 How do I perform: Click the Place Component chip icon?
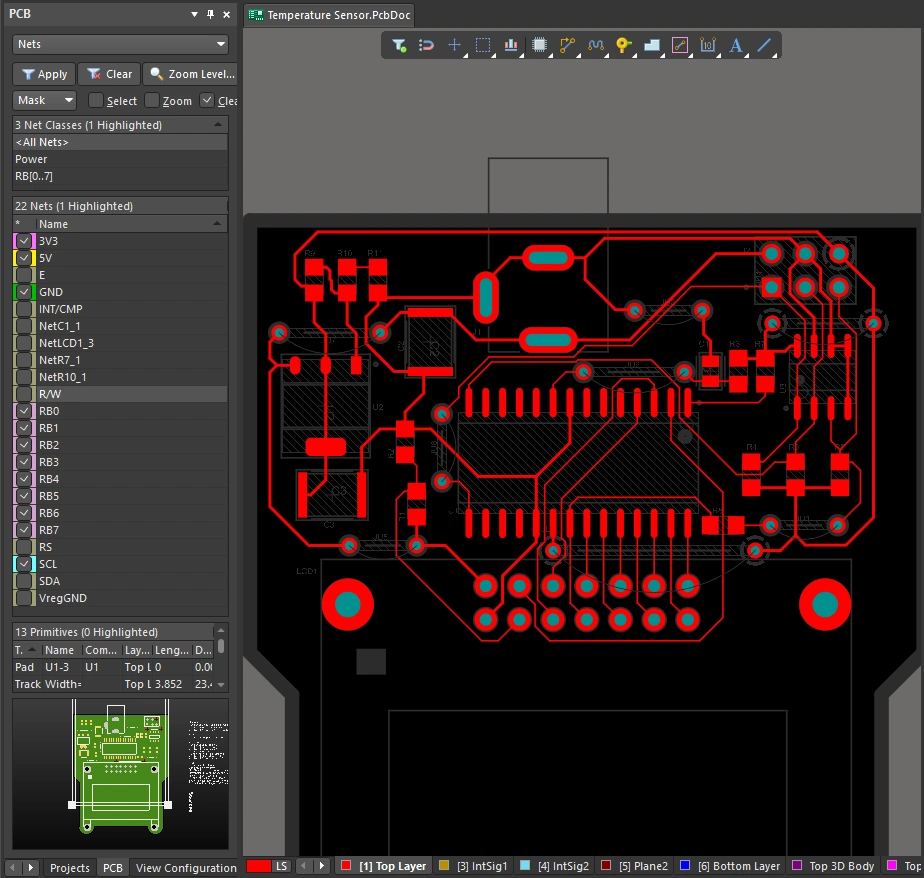pyautogui.click(x=540, y=45)
